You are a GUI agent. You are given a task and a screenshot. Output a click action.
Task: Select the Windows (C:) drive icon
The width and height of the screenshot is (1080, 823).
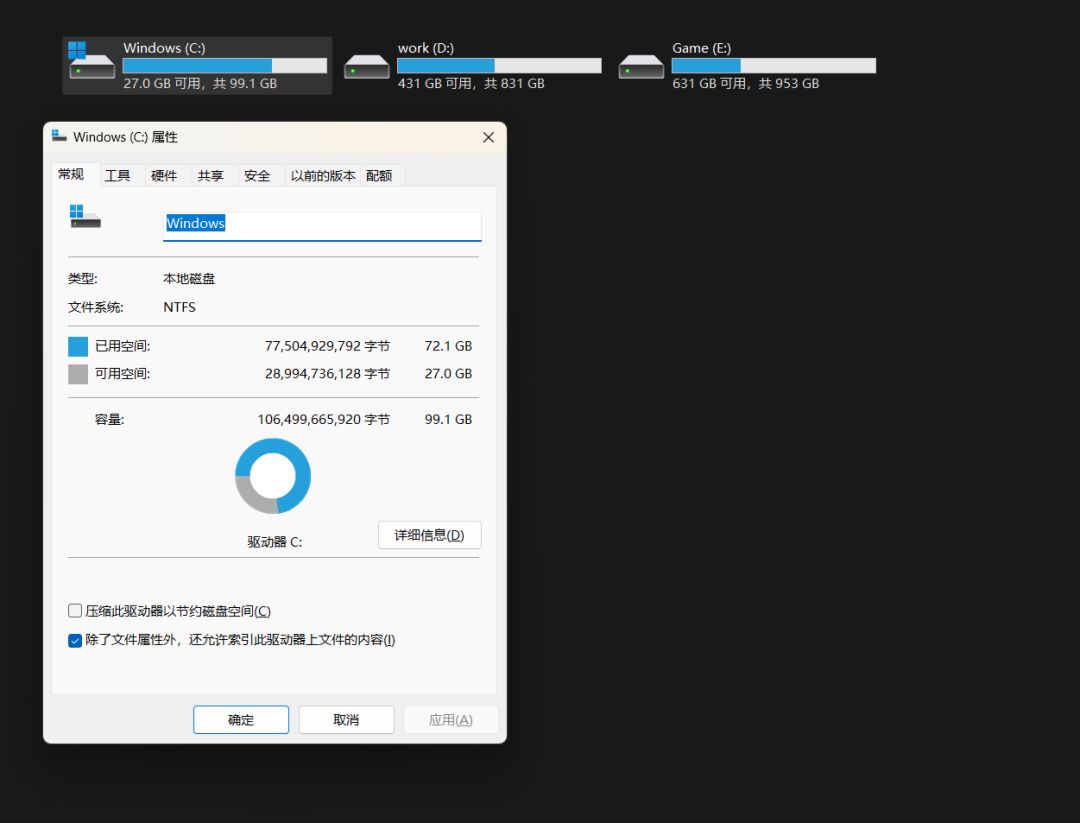(88, 64)
